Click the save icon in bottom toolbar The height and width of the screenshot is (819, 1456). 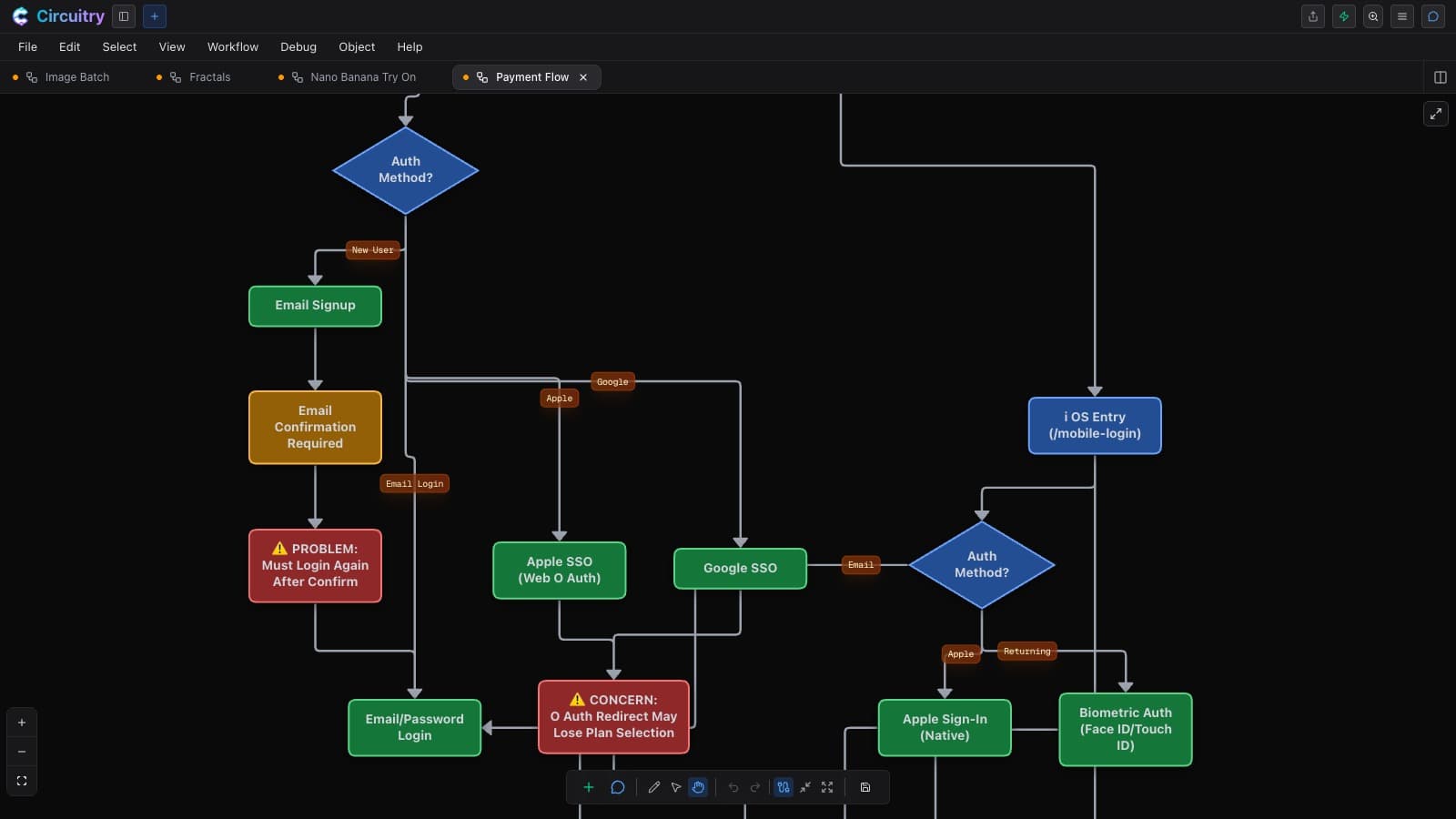point(865,787)
